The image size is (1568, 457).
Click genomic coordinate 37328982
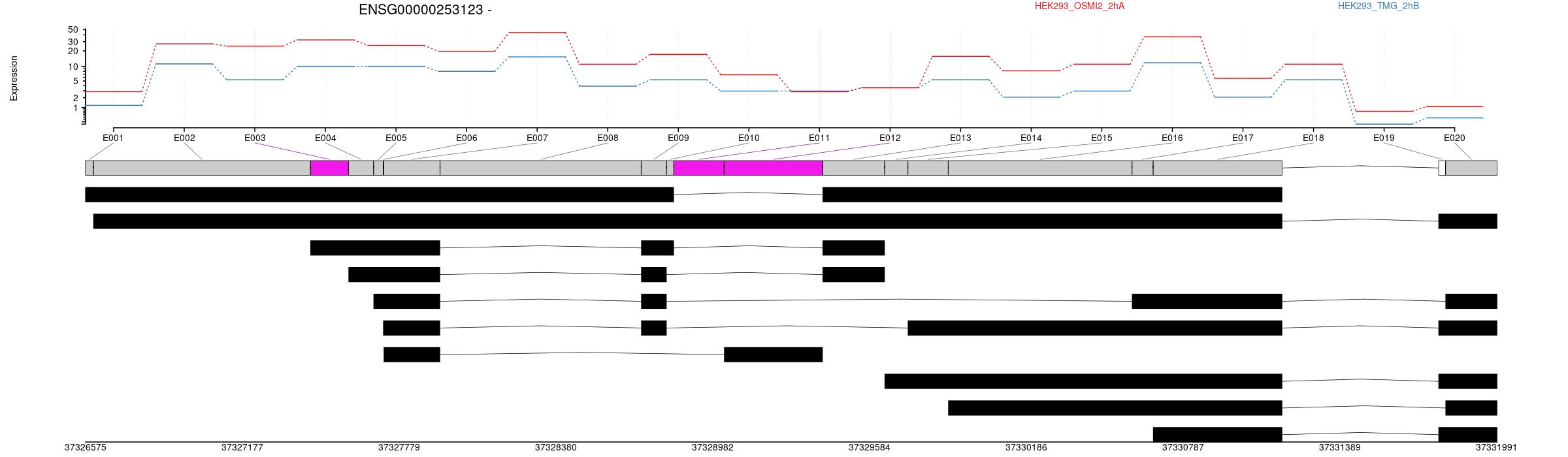(712, 447)
